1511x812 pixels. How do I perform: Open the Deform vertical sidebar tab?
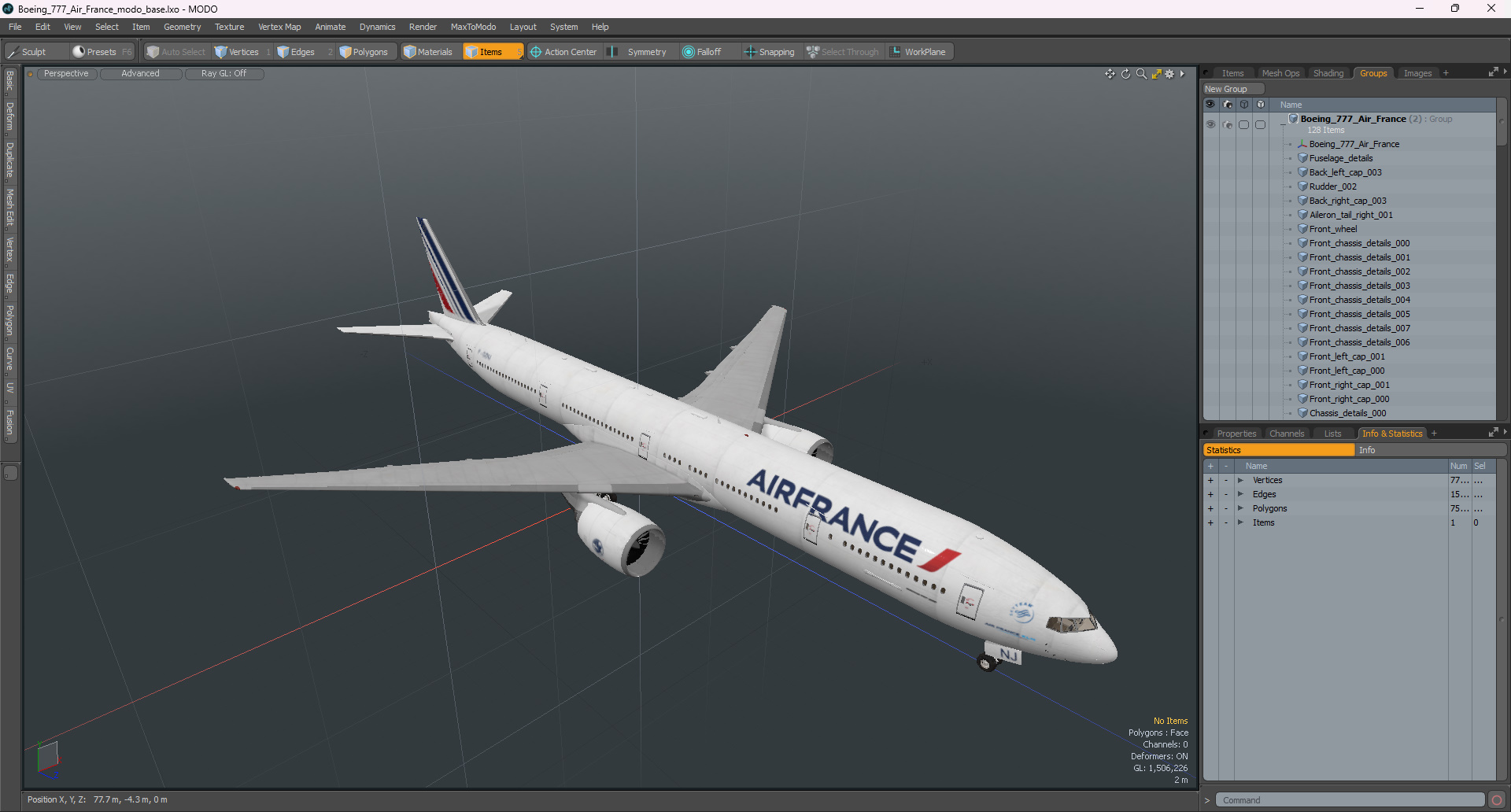pos(10,116)
